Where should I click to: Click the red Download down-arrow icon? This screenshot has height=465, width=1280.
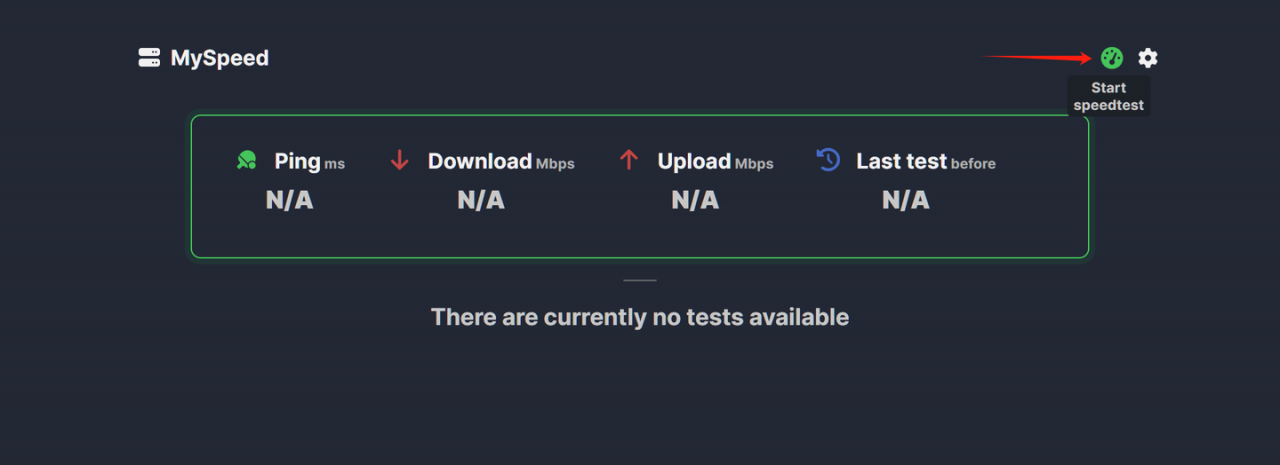[x=400, y=160]
